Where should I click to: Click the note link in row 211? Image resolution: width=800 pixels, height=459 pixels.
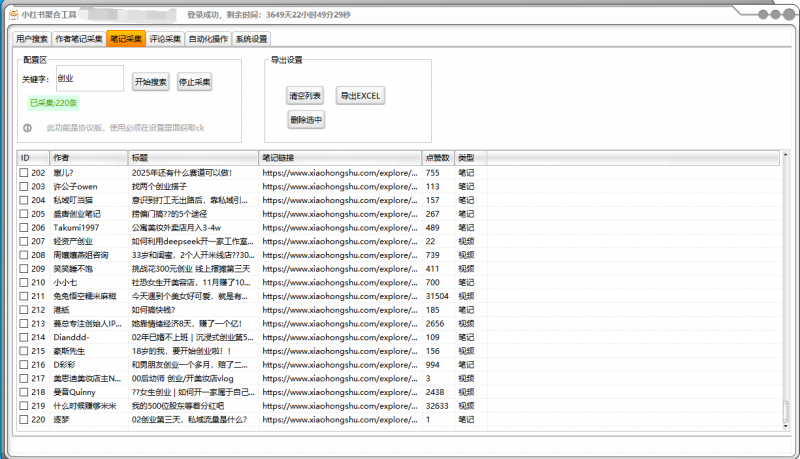(340, 296)
